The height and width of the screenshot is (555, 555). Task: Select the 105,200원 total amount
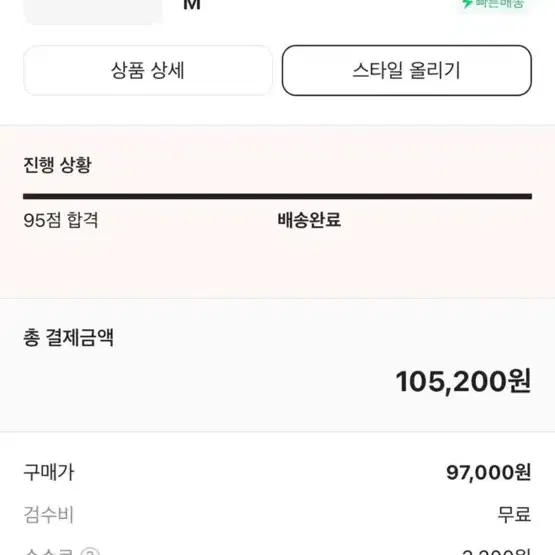(463, 382)
